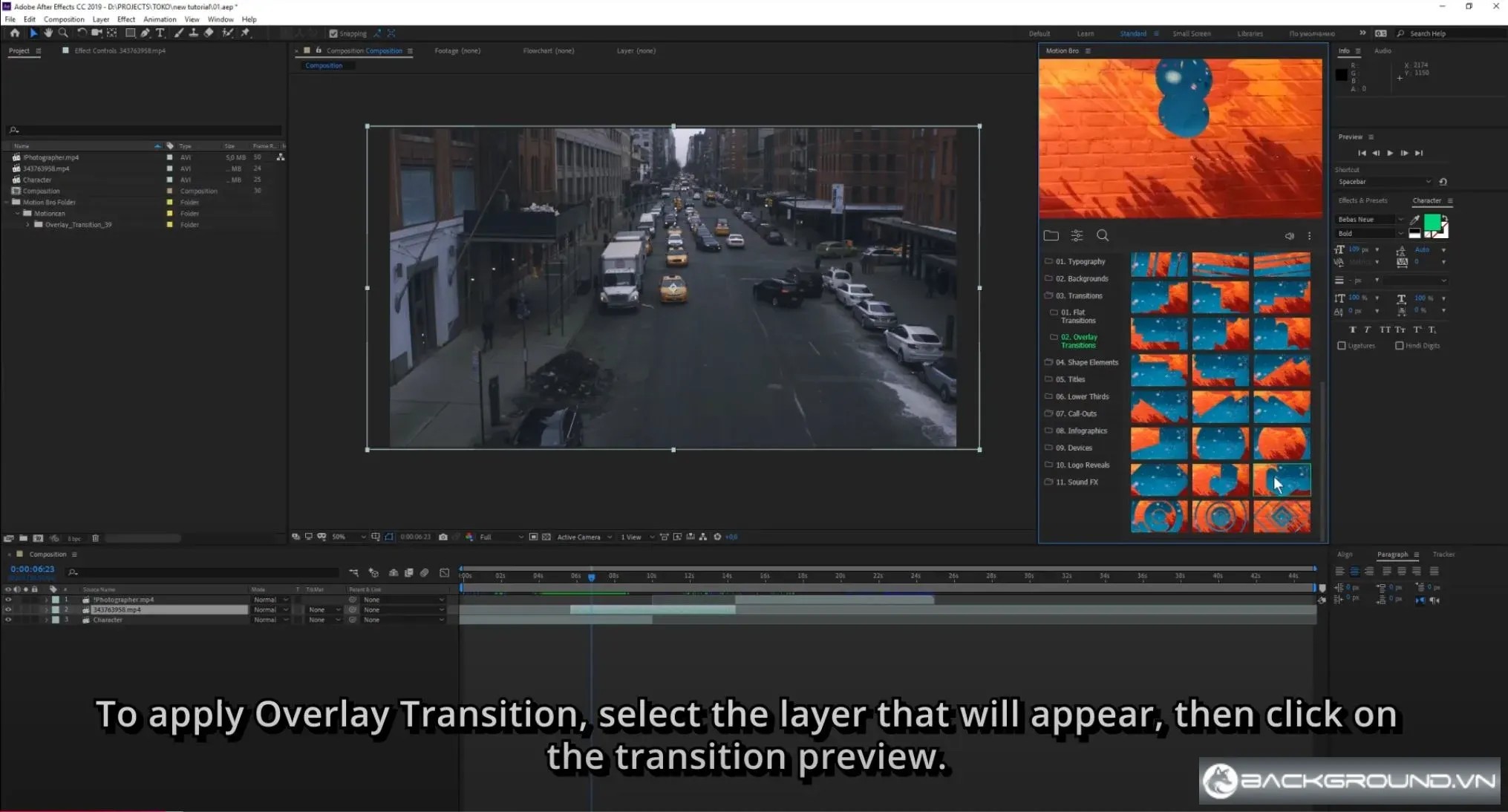This screenshot has width=1508, height=812.
Task: Select the Roto Brush tool
Action: pyautogui.click(x=227, y=33)
